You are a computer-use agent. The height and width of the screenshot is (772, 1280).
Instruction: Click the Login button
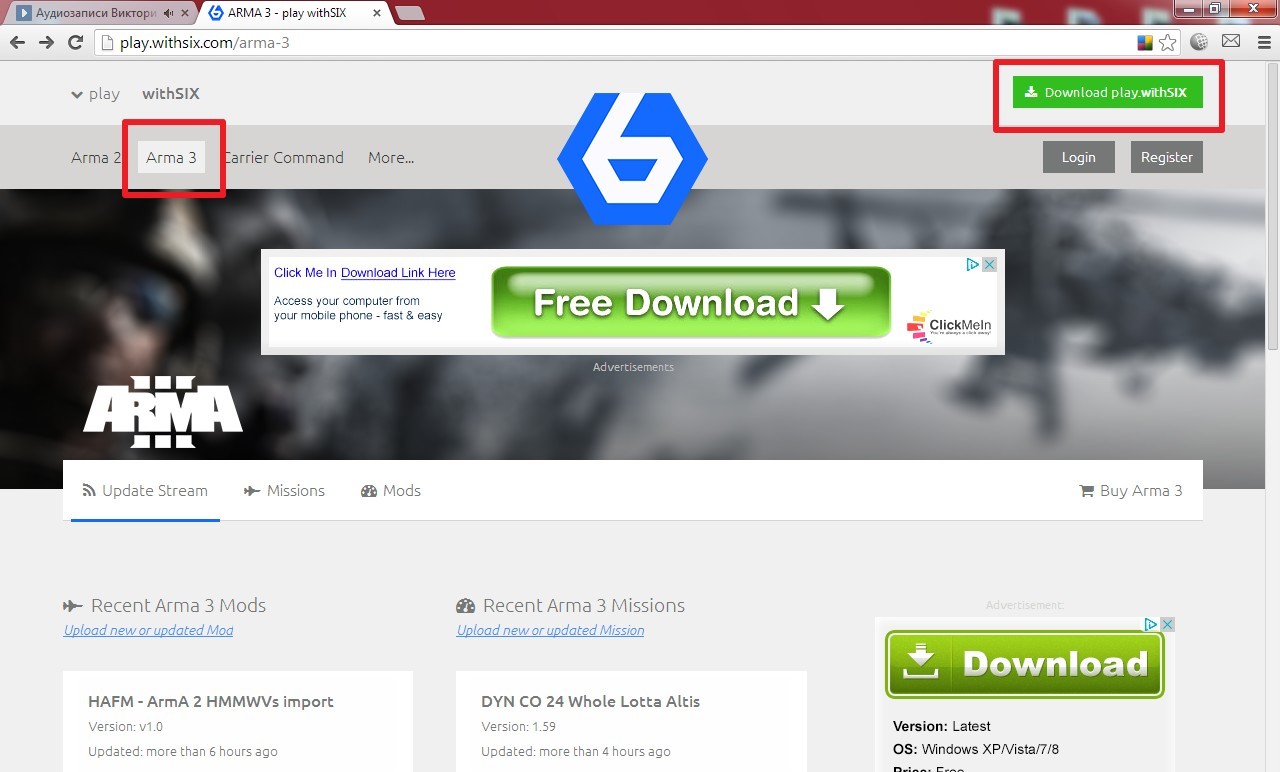point(1078,157)
